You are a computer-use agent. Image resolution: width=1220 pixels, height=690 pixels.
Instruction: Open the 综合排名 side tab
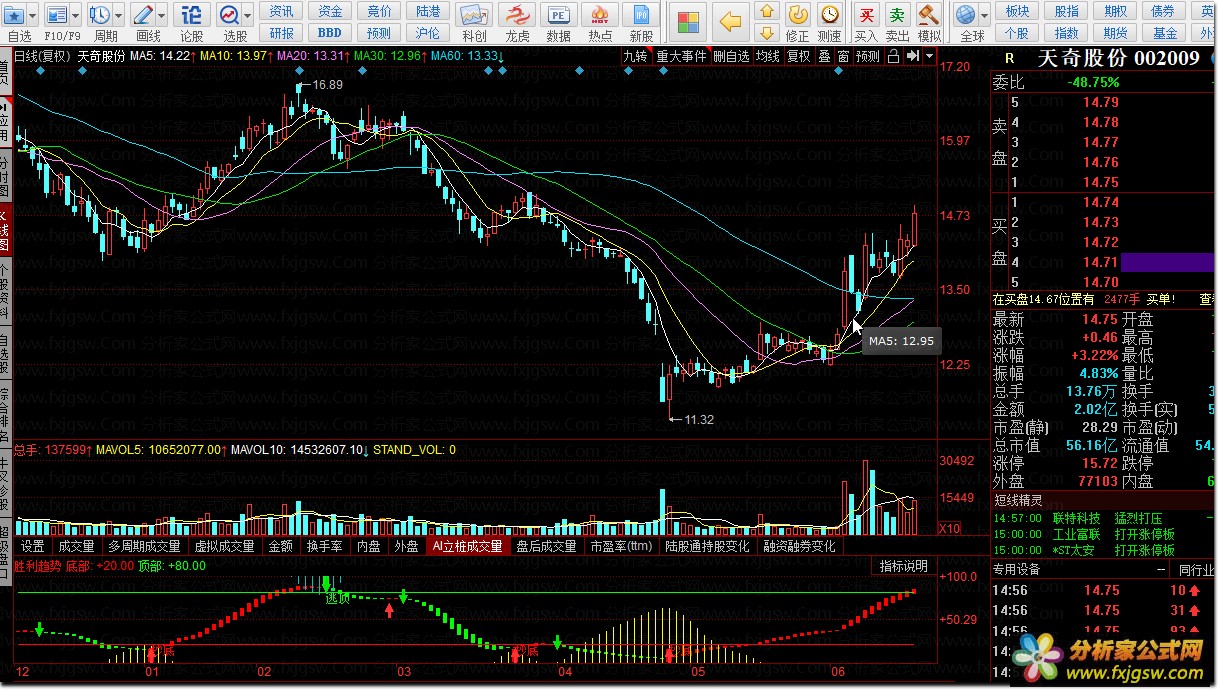6,415
